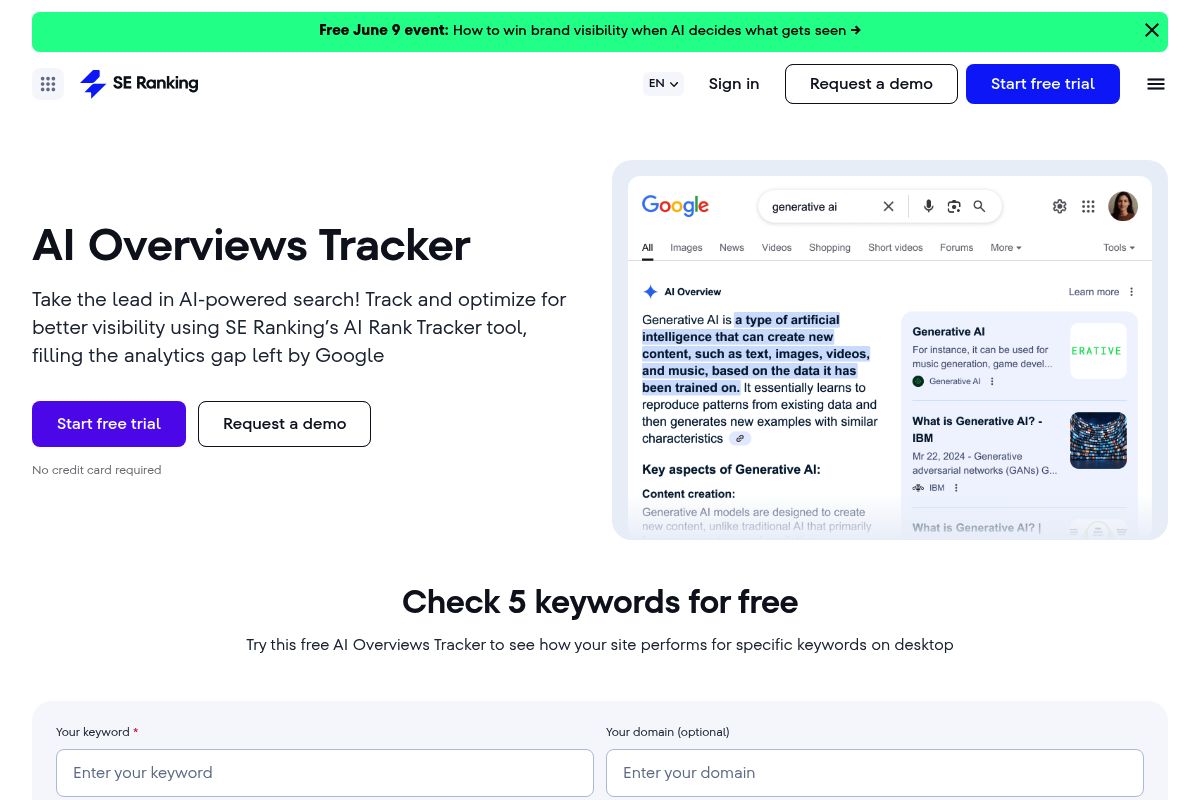Image resolution: width=1200 pixels, height=800 pixels.
Task: Click Request a demo in the header
Action: coord(871,84)
